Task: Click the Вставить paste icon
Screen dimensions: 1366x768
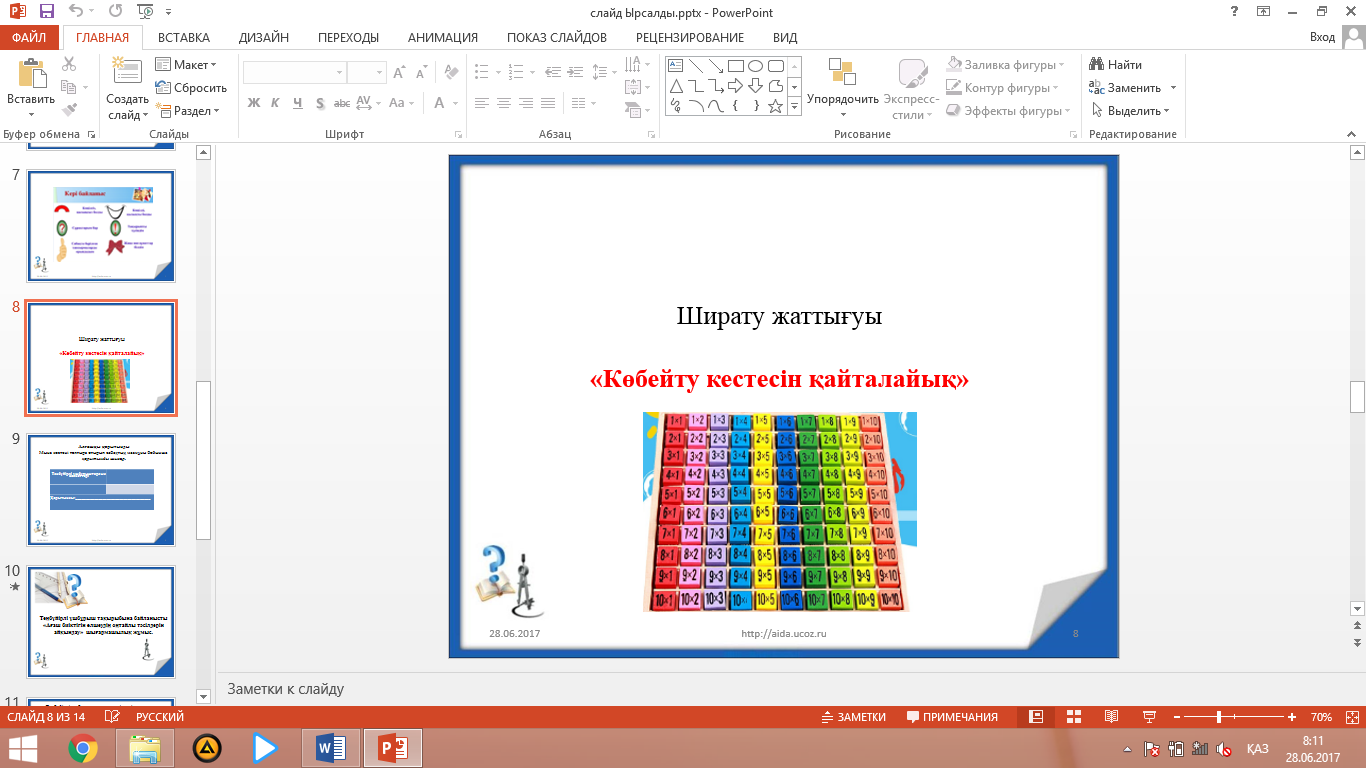Action: (x=31, y=74)
